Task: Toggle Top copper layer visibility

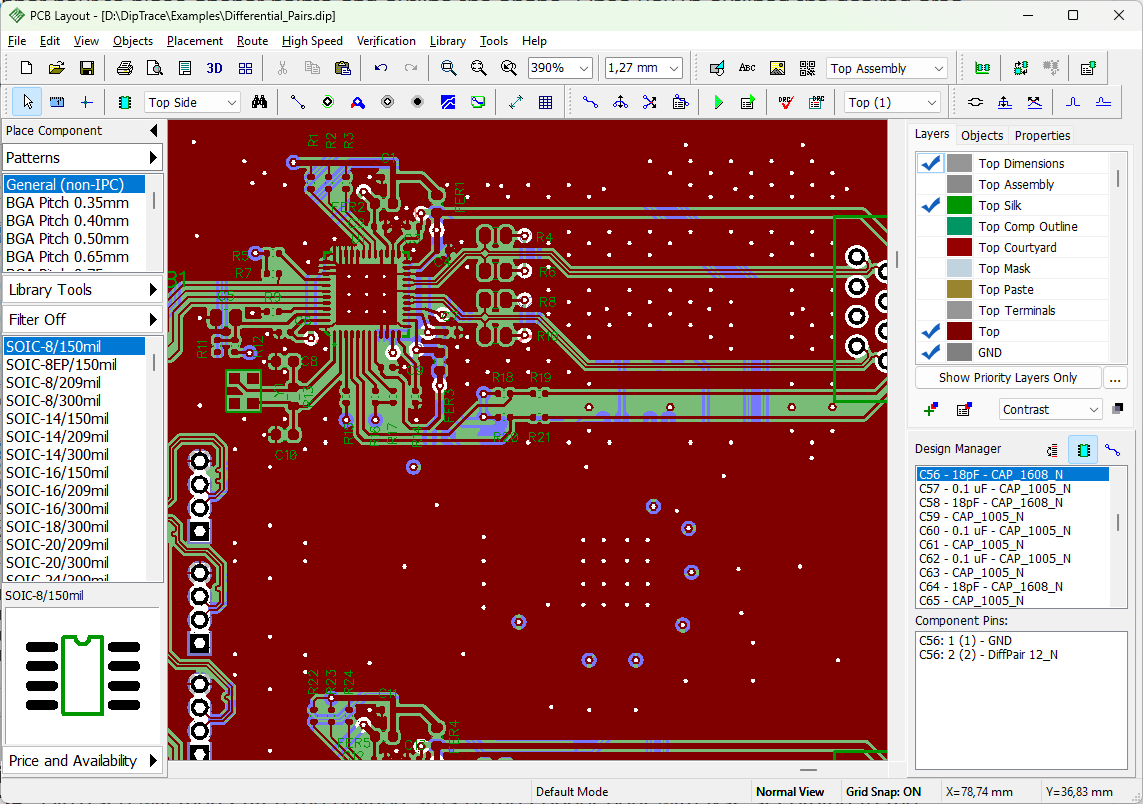Action: [930, 332]
